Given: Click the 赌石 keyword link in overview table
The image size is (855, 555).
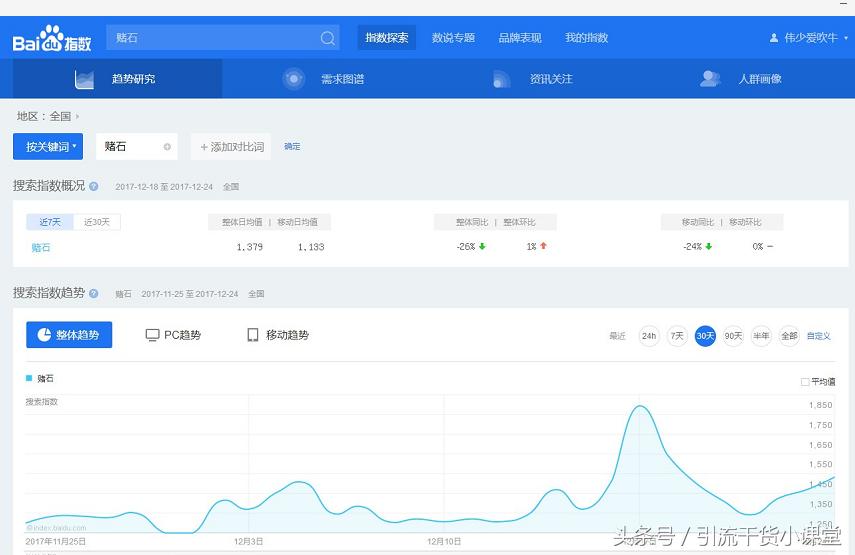Looking at the screenshot, I should 41,247.
